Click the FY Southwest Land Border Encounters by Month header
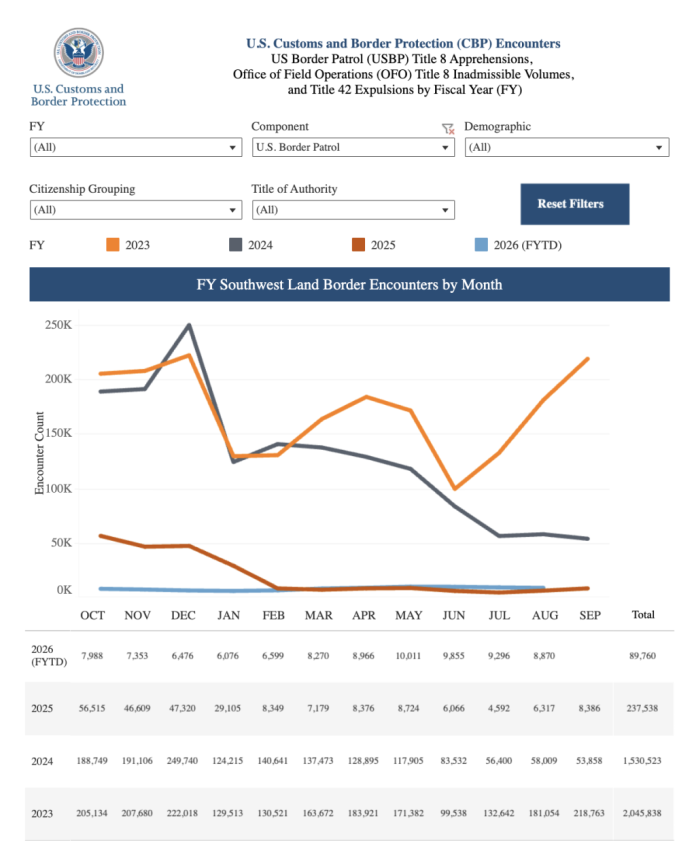This screenshot has width=696, height=844. point(349,284)
